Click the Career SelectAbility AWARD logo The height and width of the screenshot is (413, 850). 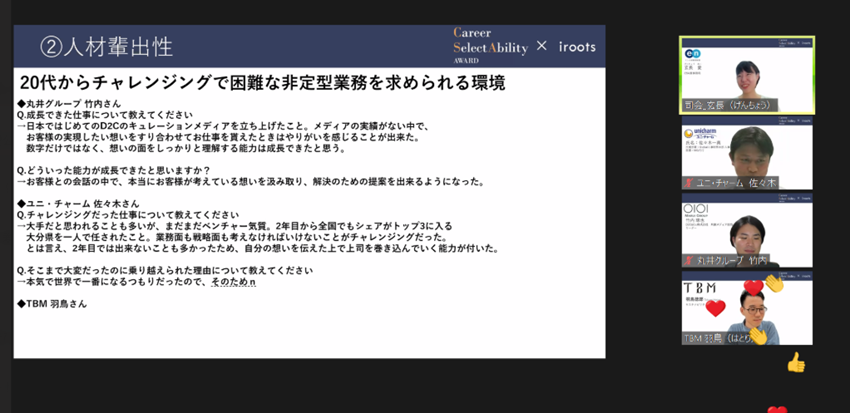(x=490, y=46)
